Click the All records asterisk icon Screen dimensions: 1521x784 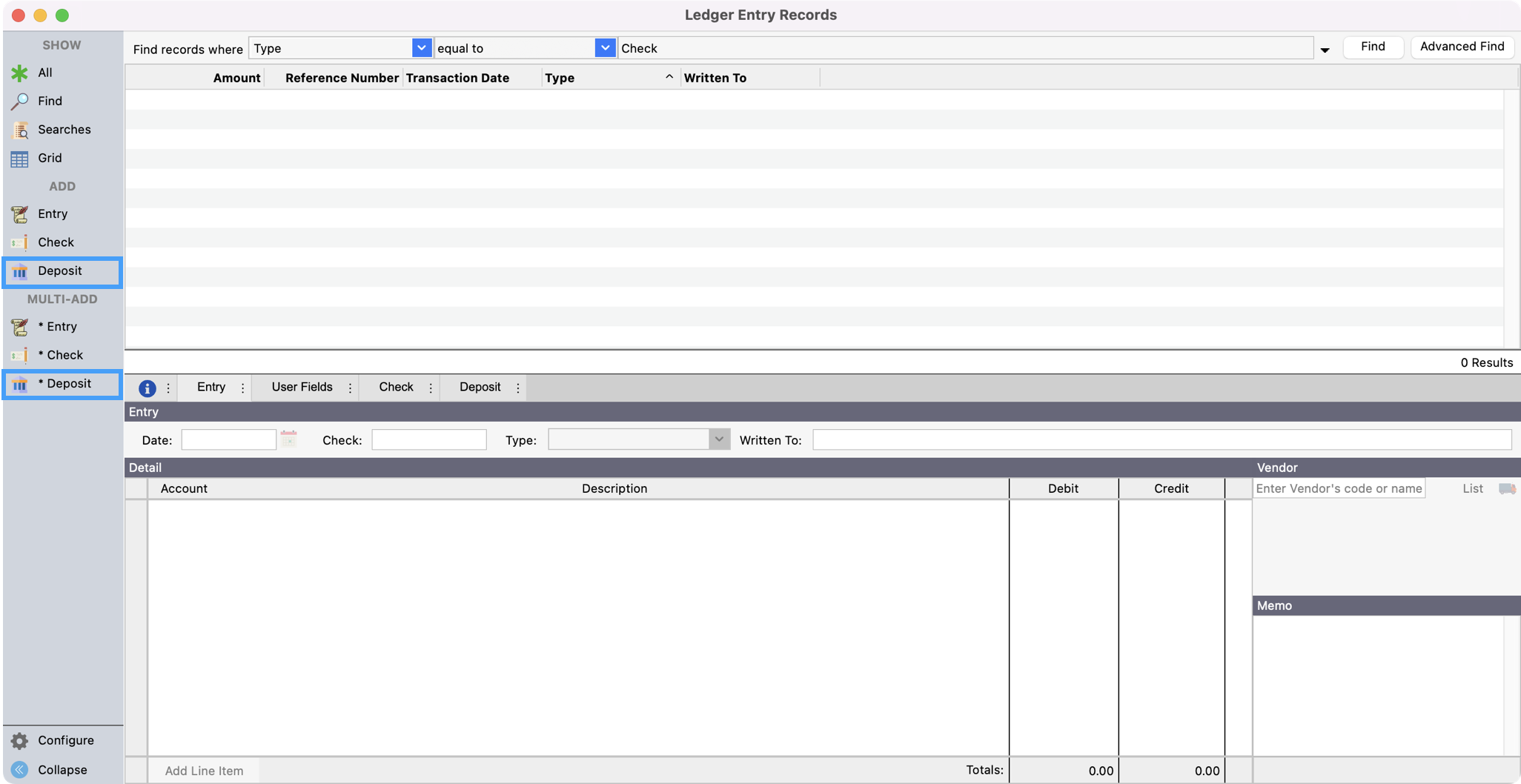[x=19, y=73]
